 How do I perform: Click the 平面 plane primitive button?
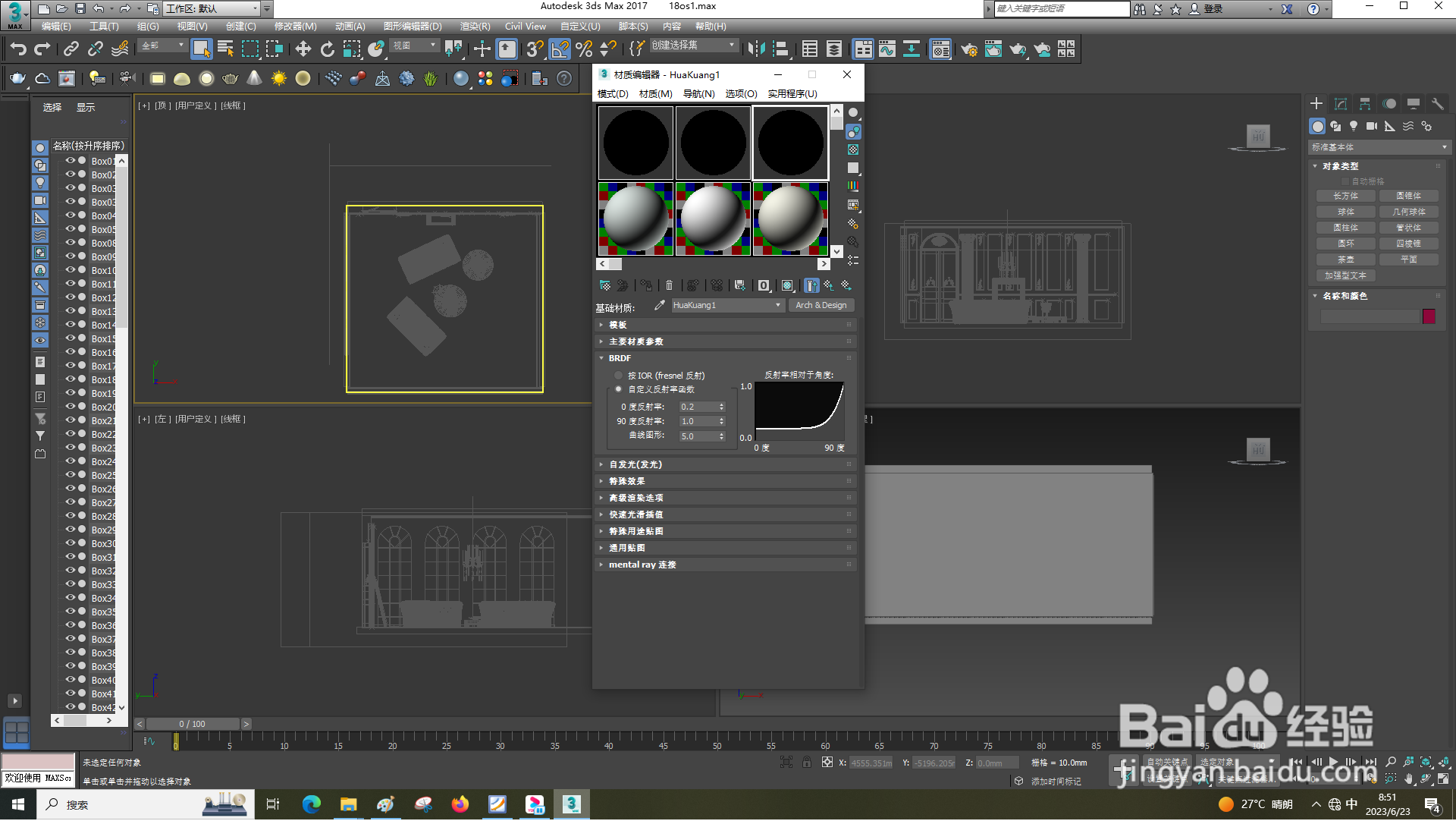point(1409,260)
